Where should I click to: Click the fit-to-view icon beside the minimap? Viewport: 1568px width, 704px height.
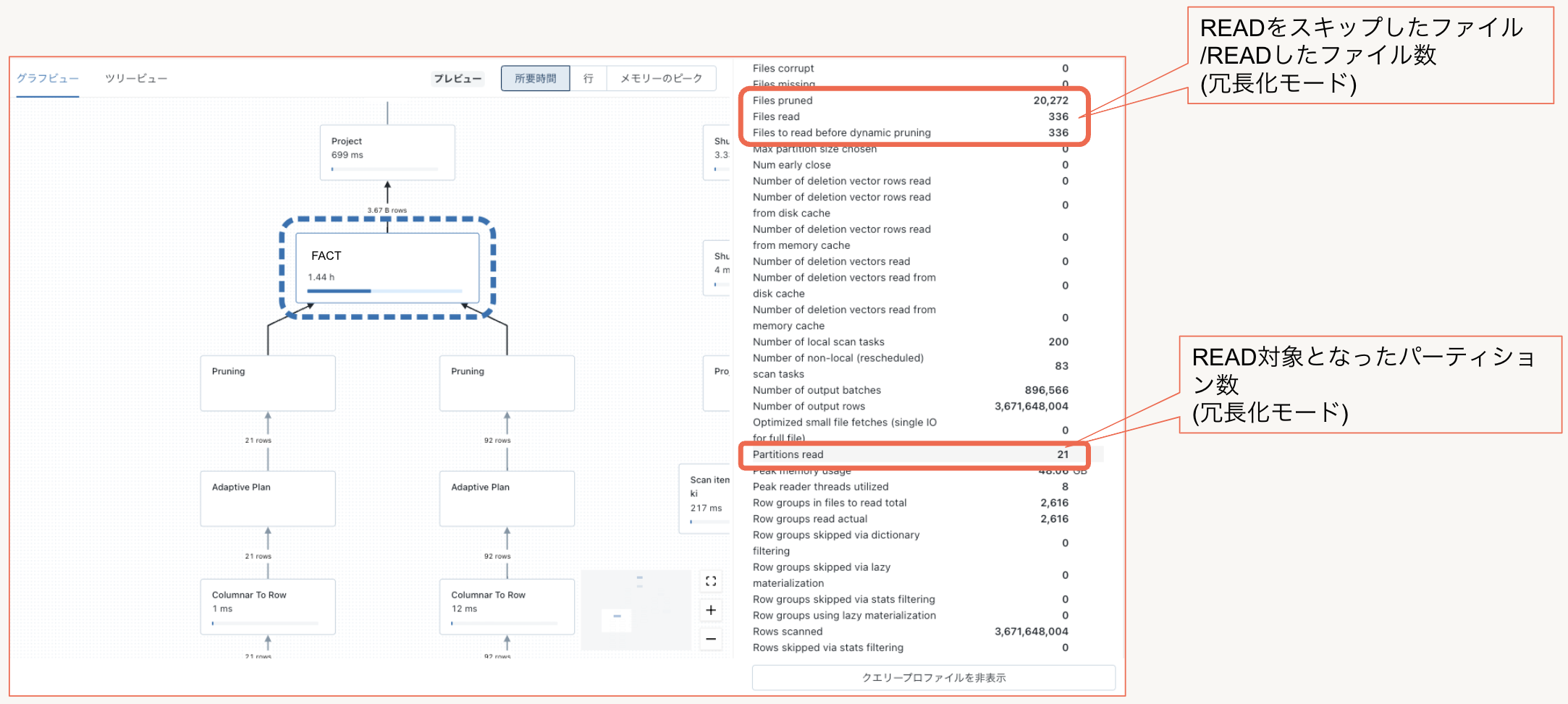710,581
